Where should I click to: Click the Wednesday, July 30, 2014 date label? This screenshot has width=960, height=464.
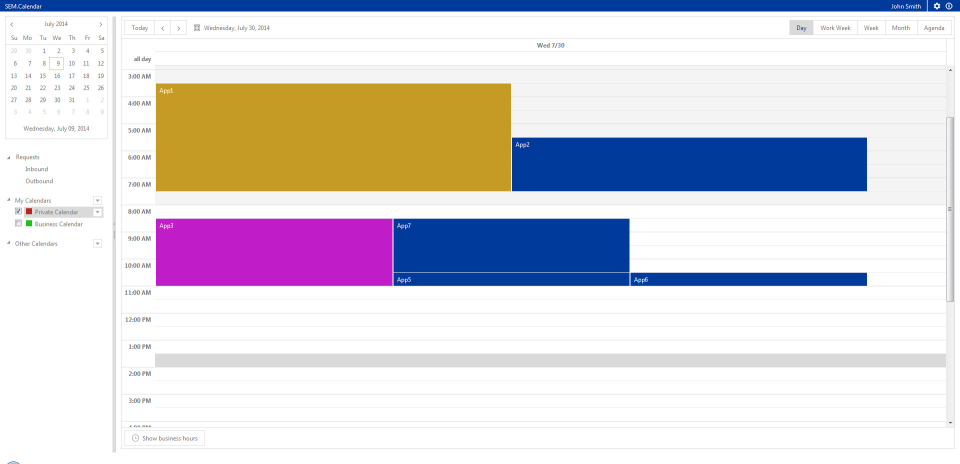[236, 28]
